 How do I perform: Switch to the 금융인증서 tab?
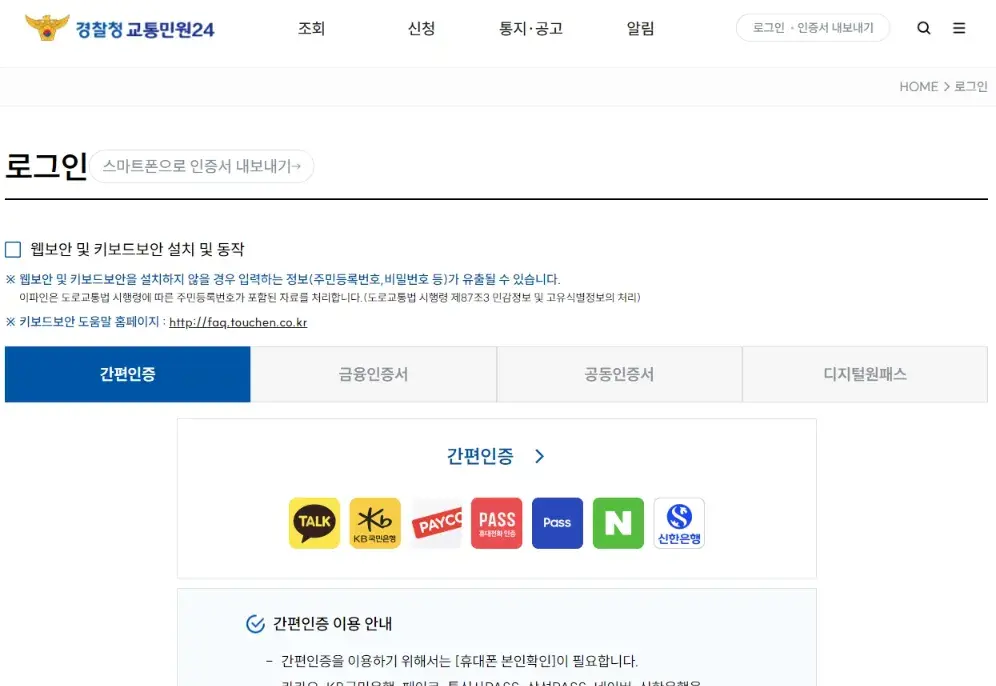point(373,373)
